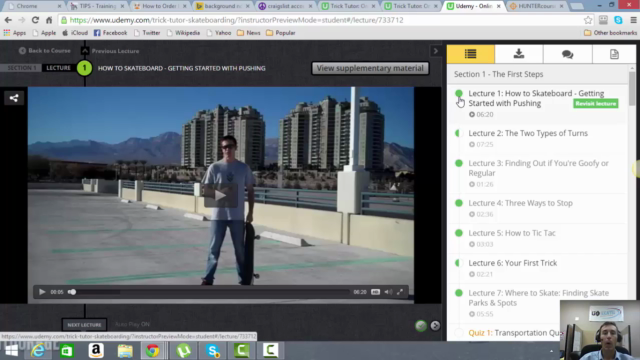Open Lecture 7: Where to Skate

coord(538,298)
